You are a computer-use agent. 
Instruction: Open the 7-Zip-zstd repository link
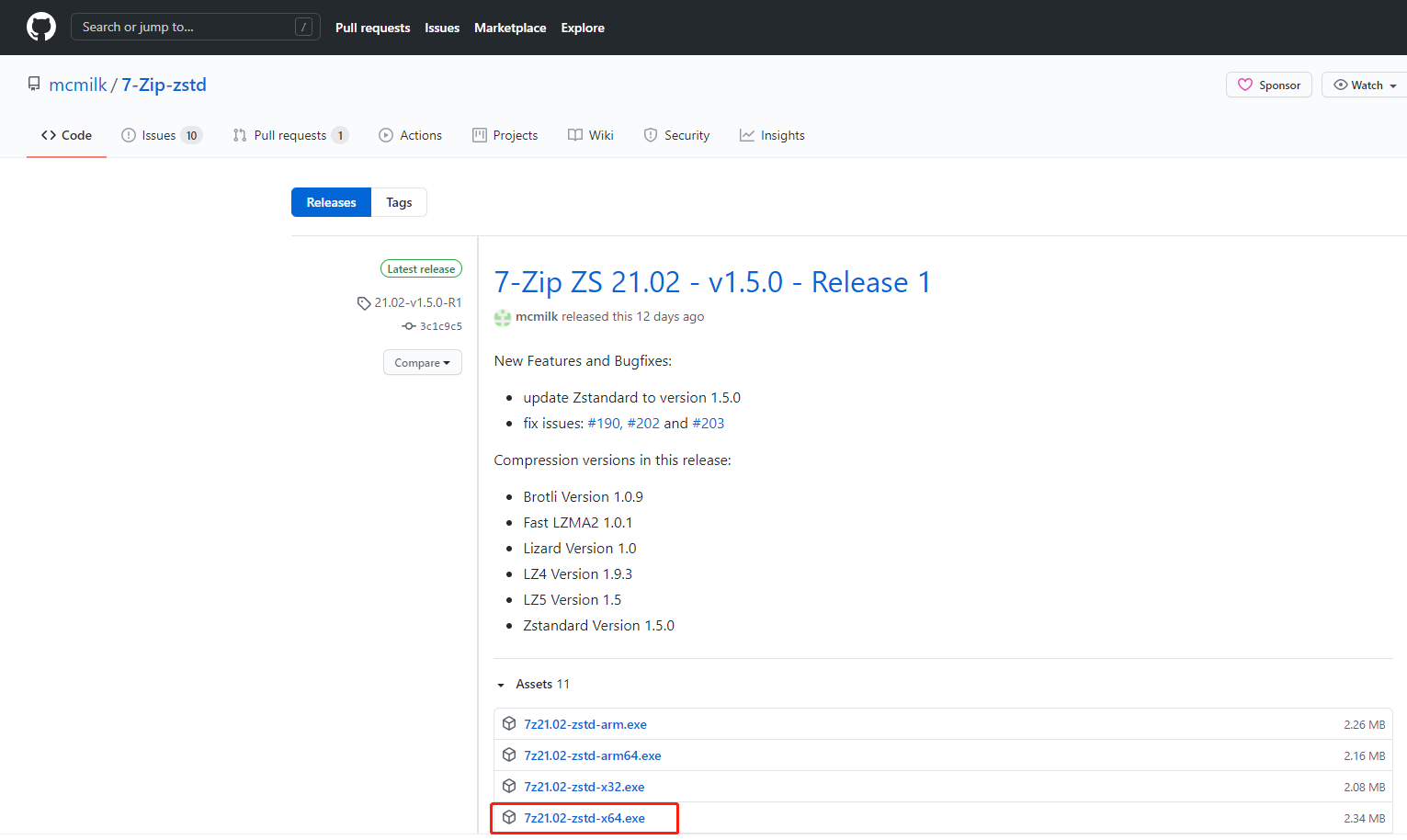point(165,85)
